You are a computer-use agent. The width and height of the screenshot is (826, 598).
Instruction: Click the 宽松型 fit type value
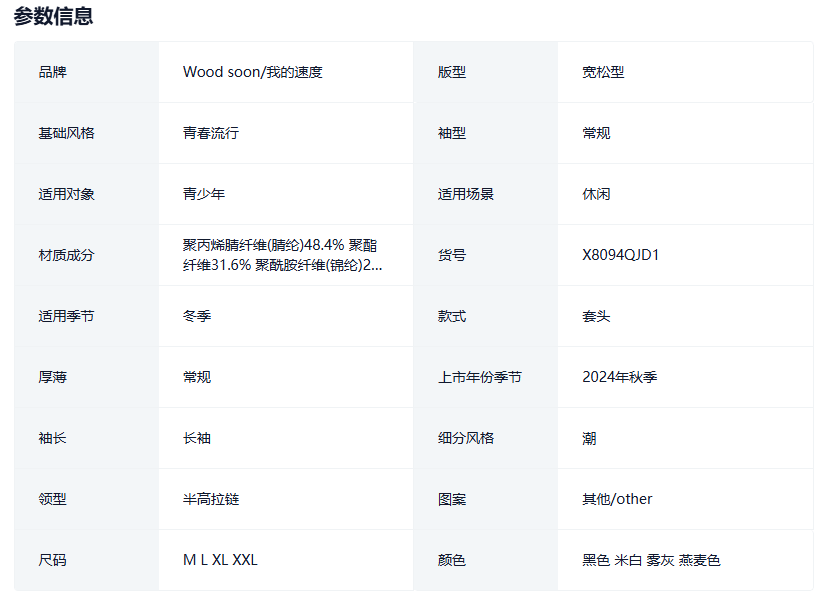point(603,72)
